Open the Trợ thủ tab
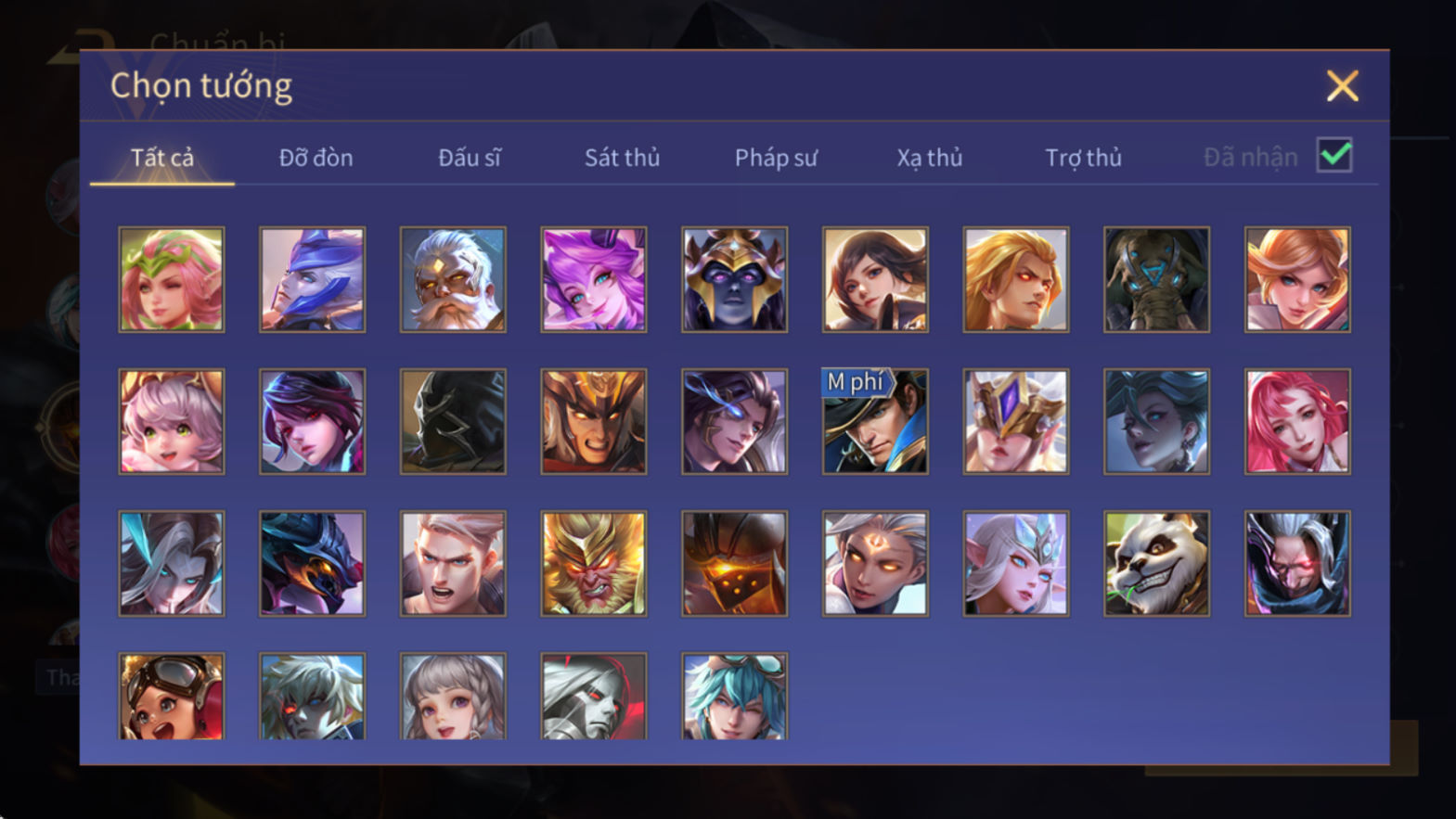The width and height of the screenshot is (1456, 819). pos(1083,158)
